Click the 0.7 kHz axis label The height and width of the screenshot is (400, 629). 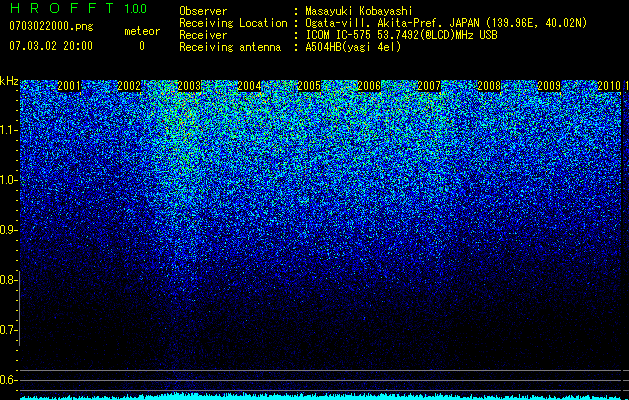tap(8, 330)
